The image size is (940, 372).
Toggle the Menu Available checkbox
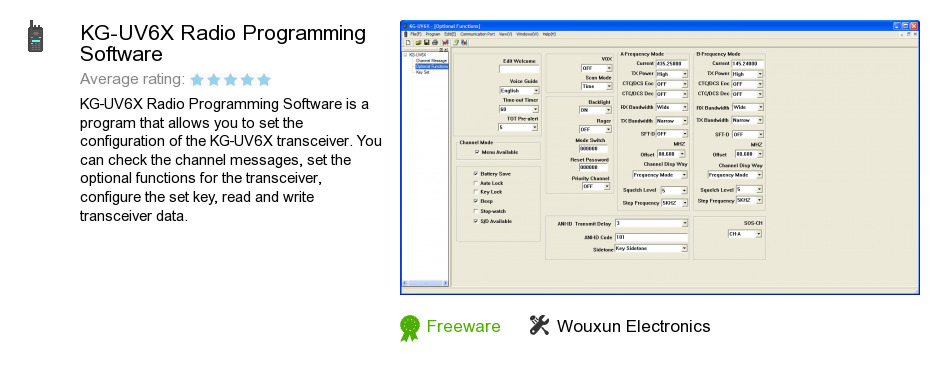pyautogui.click(x=477, y=152)
